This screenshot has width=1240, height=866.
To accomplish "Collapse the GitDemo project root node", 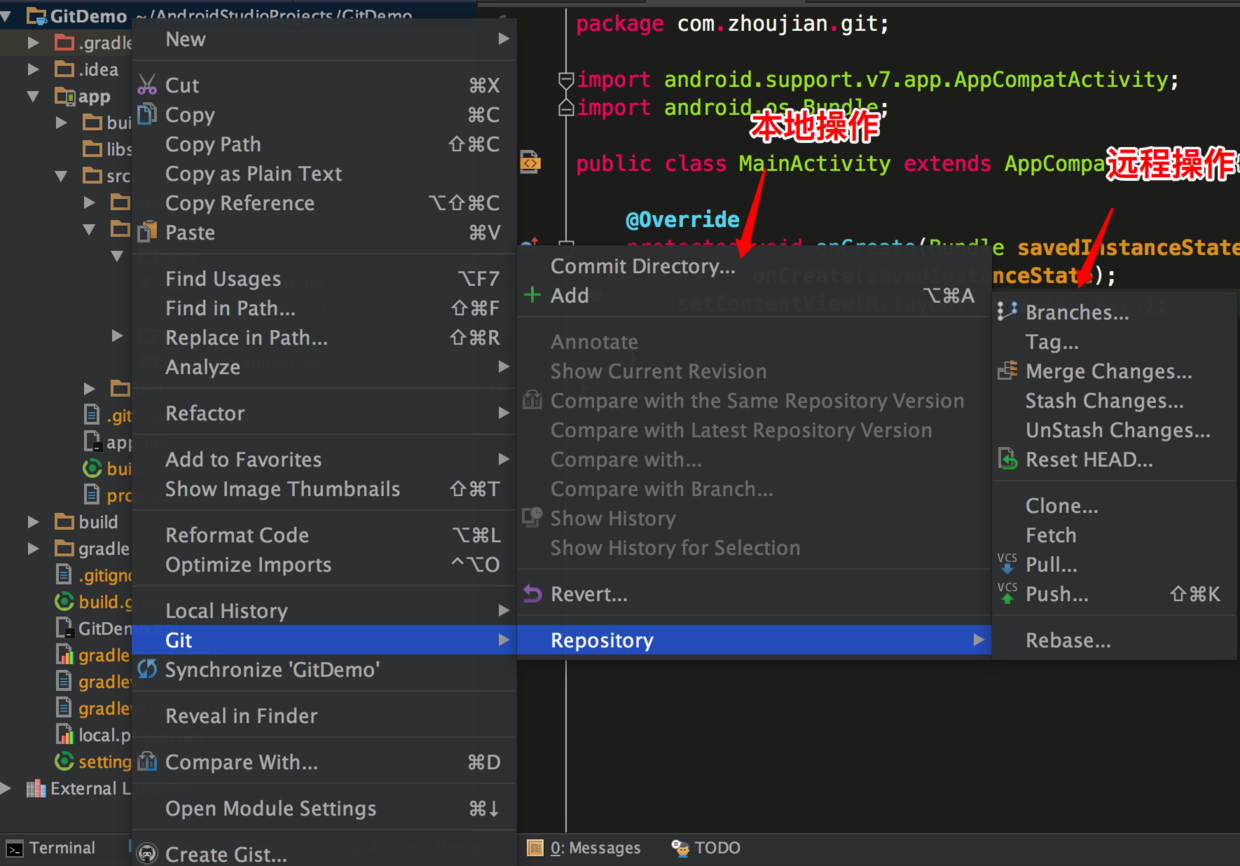I will click(x=7, y=16).
